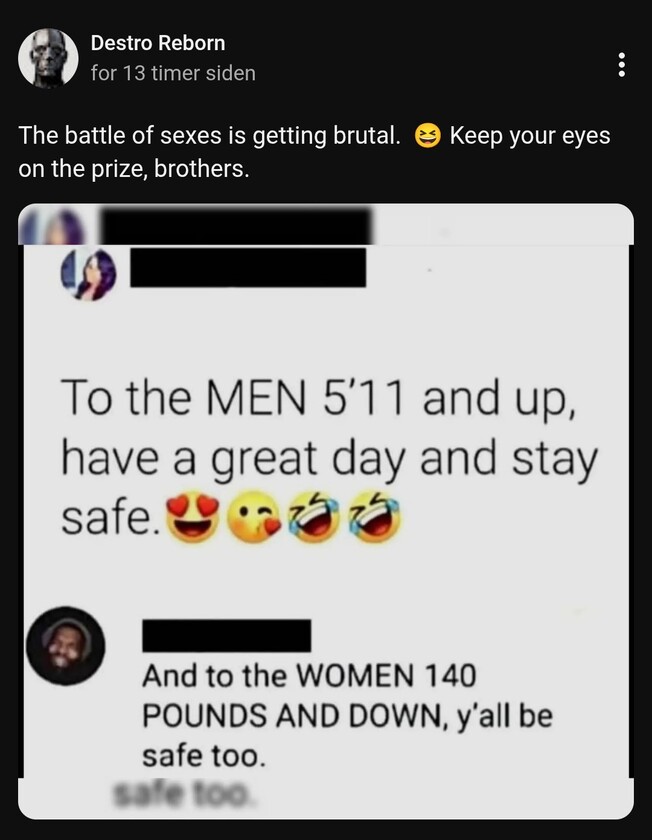Click the blacked-out name above the 5'11 text
Image resolution: width=652 pixels, height=840 pixels.
[x=248, y=267]
